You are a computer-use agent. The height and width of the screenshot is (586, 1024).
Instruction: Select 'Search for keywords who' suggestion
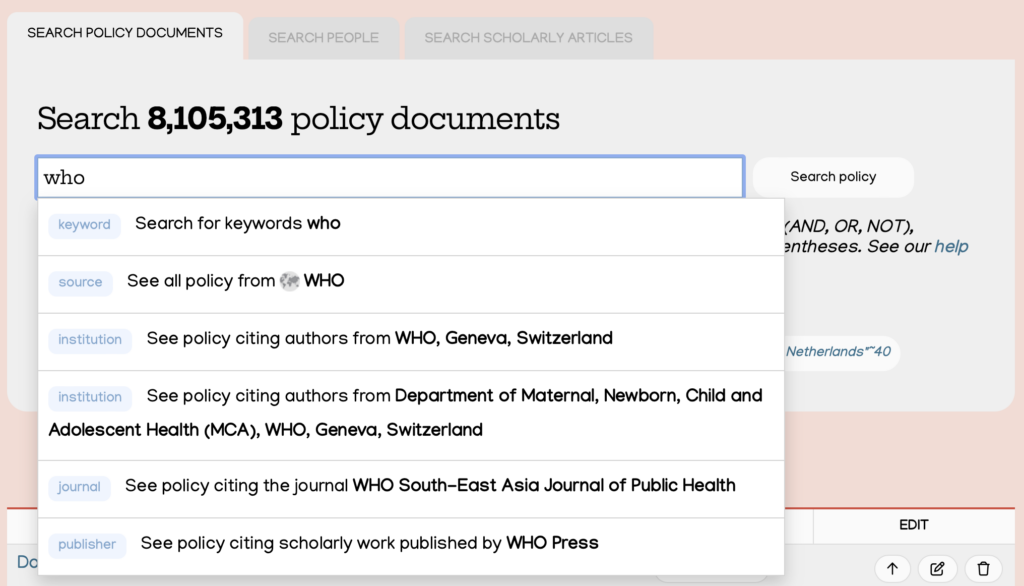click(x=411, y=226)
